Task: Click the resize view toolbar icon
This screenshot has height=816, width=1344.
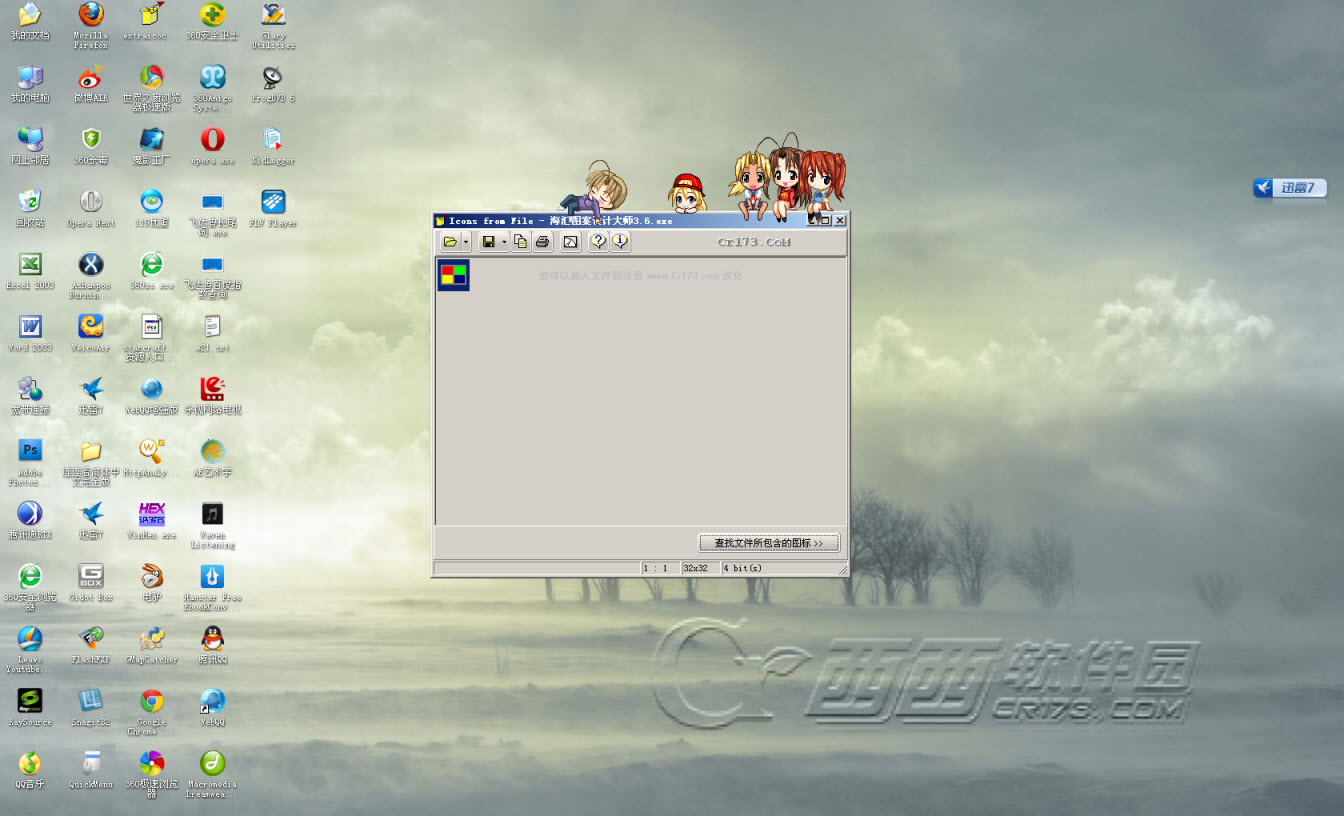Action: click(570, 242)
